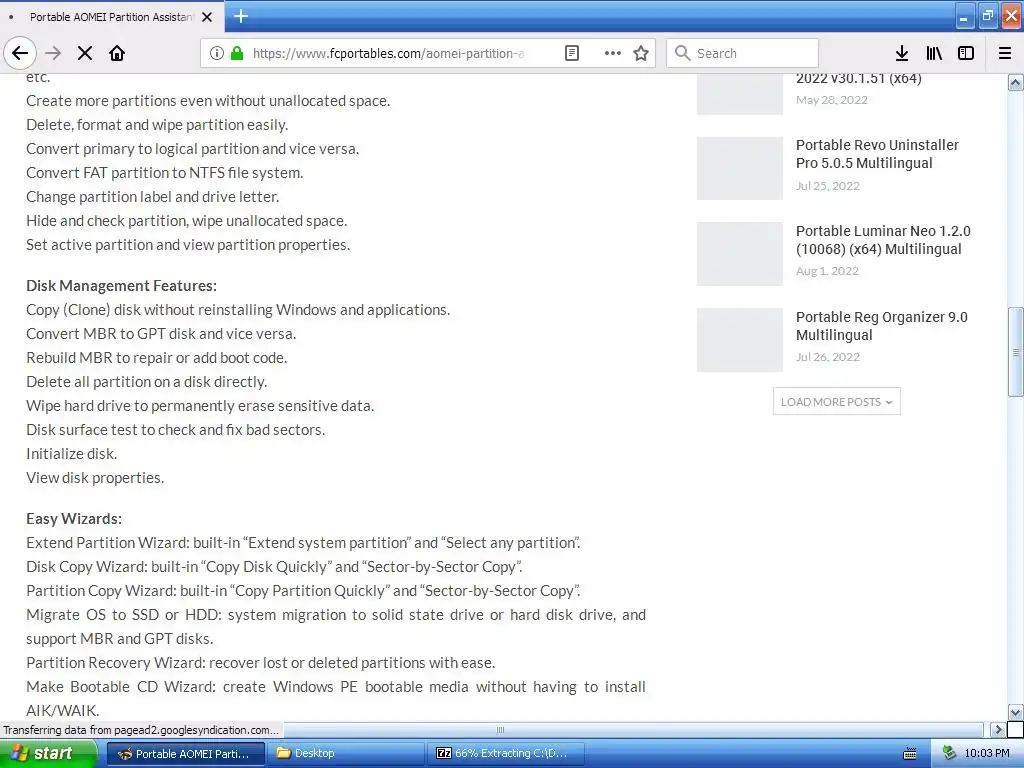Screen dimensions: 1024x768
Task: Click the Revo Uninstaller post thumbnail
Action: click(740, 168)
